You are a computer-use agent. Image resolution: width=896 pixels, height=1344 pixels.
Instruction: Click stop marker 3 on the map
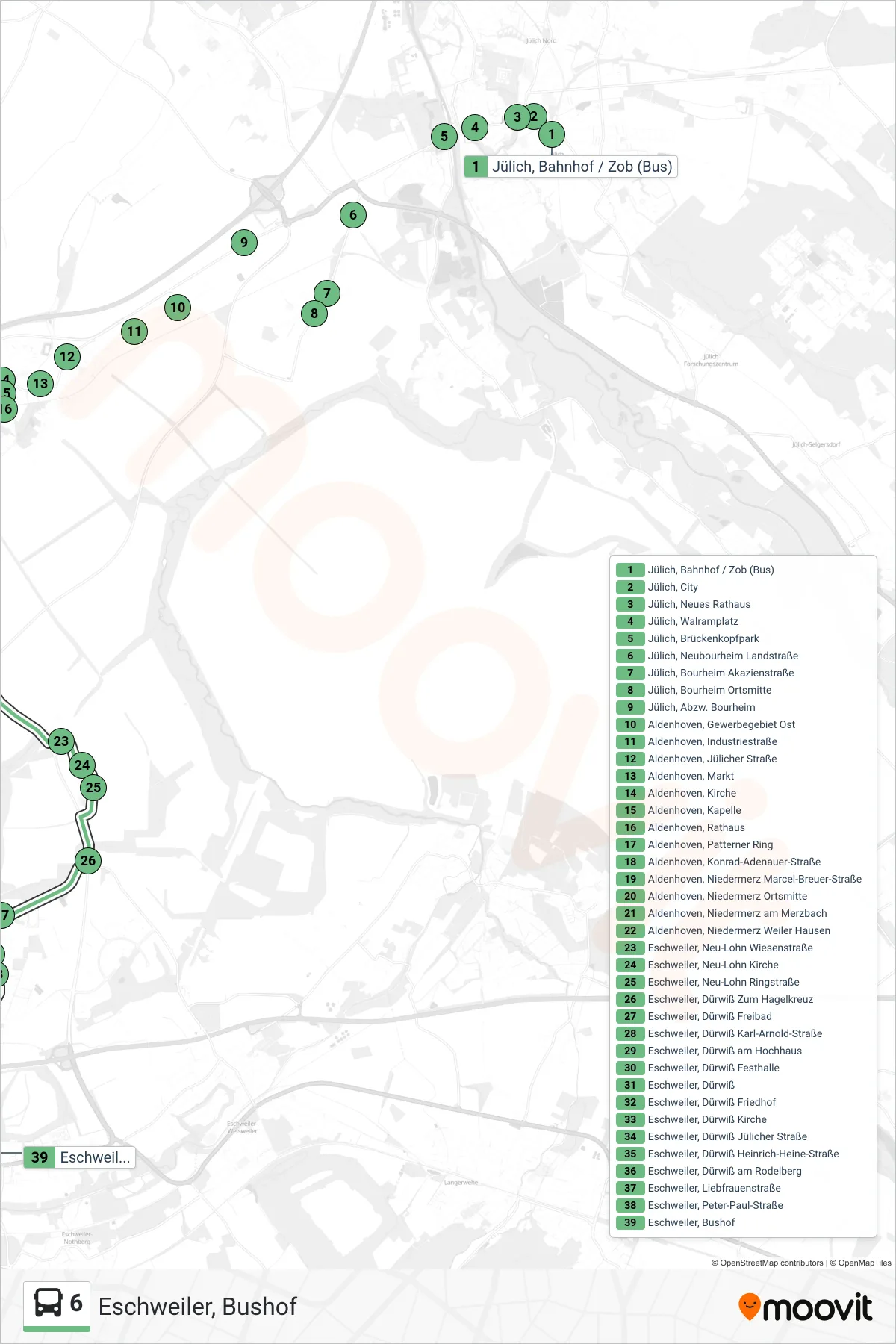pyautogui.click(x=517, y=116)
